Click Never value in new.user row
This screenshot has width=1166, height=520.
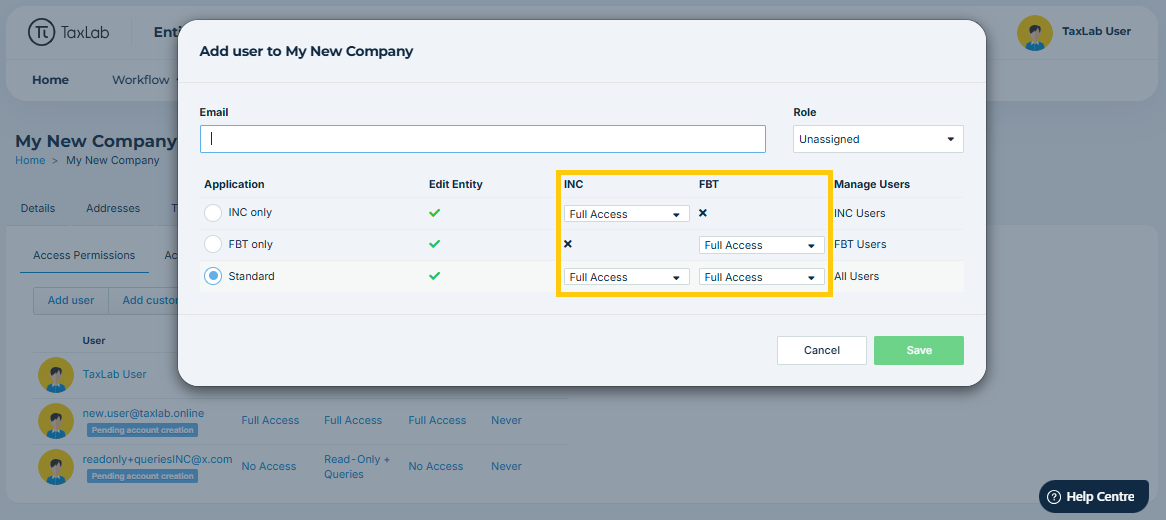(x=506, y=420)
